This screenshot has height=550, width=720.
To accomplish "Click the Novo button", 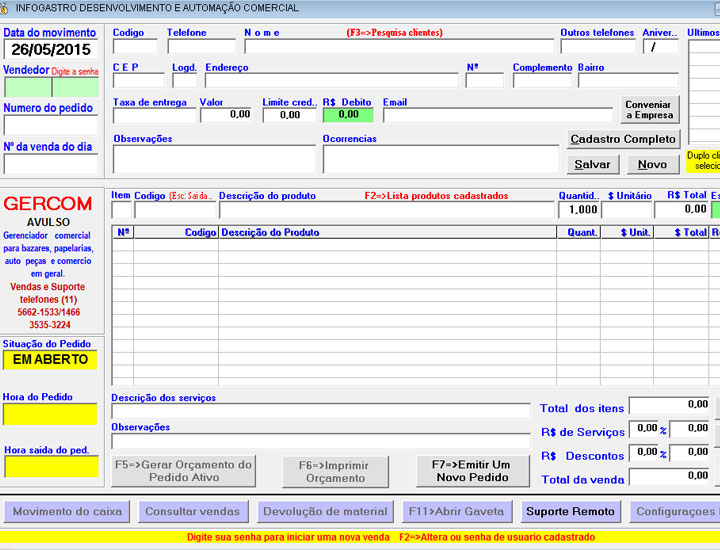I will [x=652, y=164].
